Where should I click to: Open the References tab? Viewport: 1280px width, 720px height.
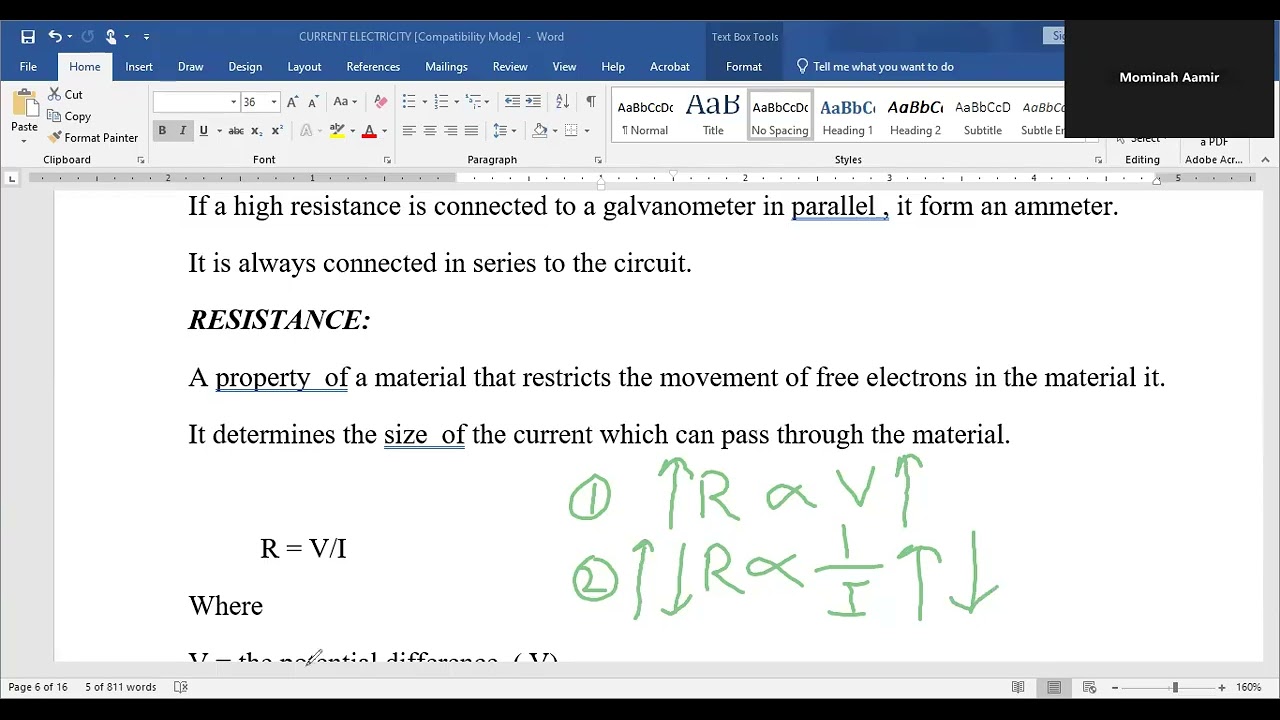373,67
